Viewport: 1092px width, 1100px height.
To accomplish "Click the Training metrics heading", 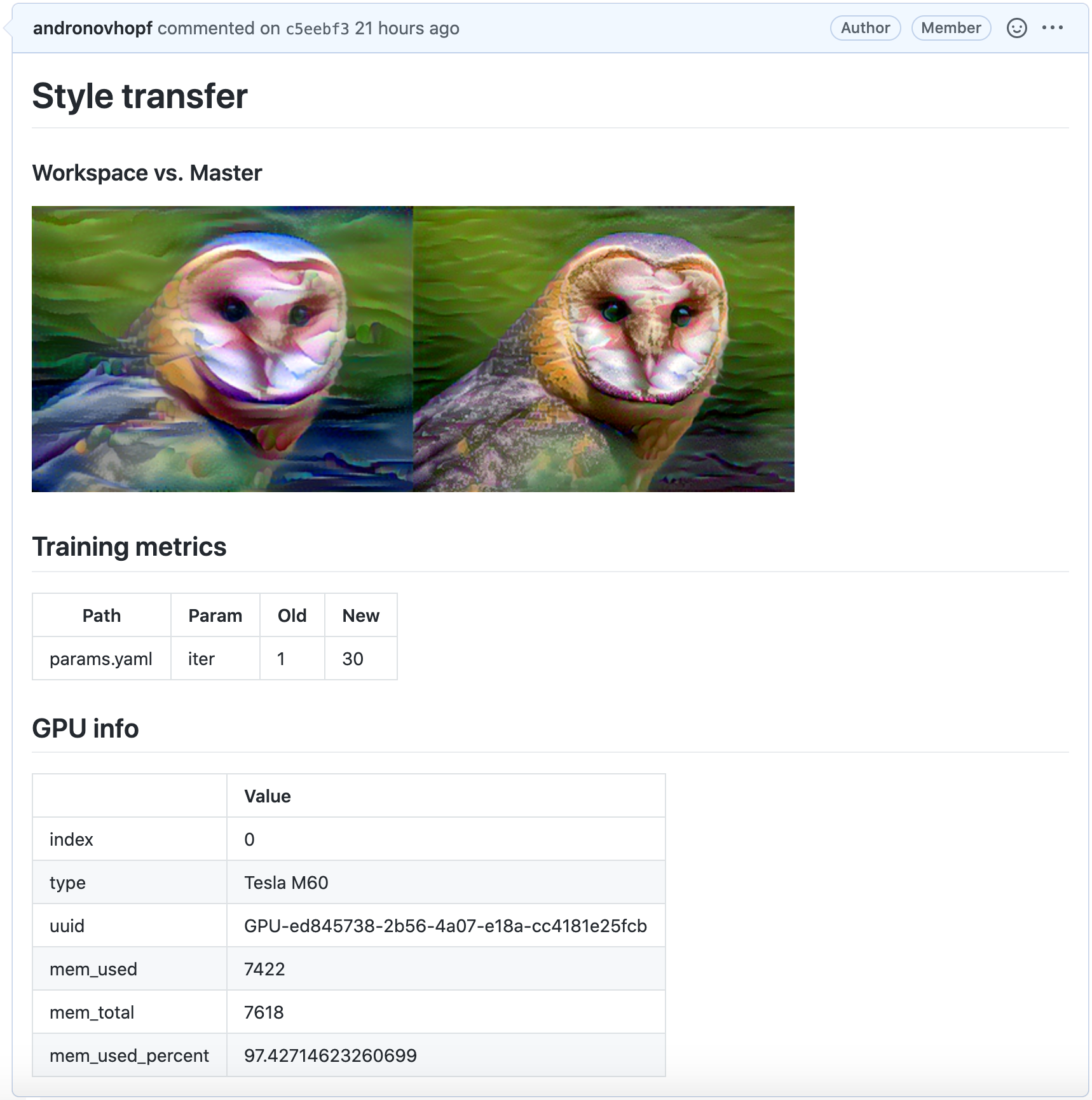I will click(x=130, y=546).
